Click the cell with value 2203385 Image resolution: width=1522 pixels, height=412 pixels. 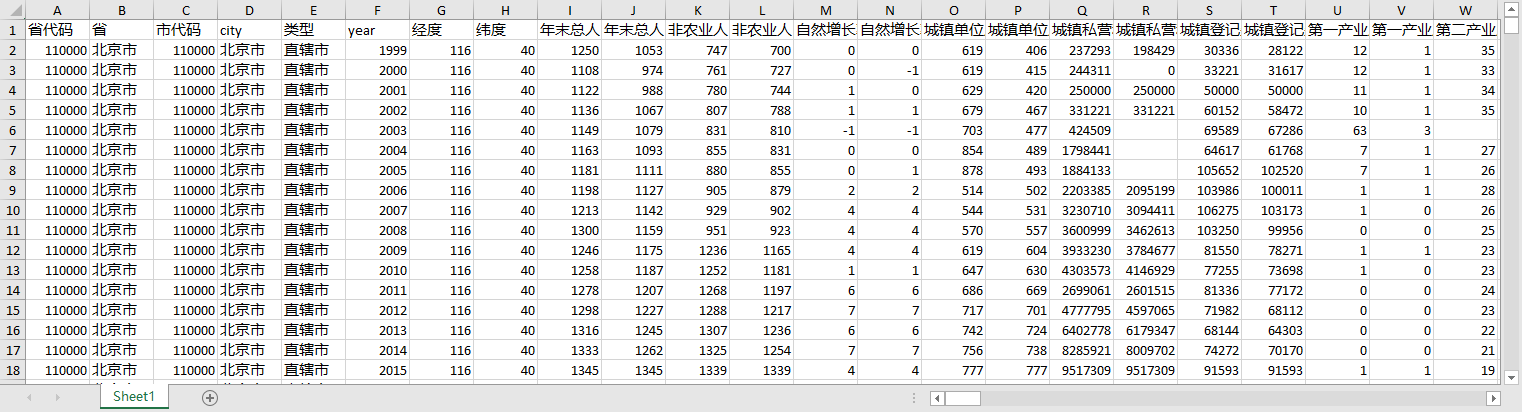coord(1081,190)
